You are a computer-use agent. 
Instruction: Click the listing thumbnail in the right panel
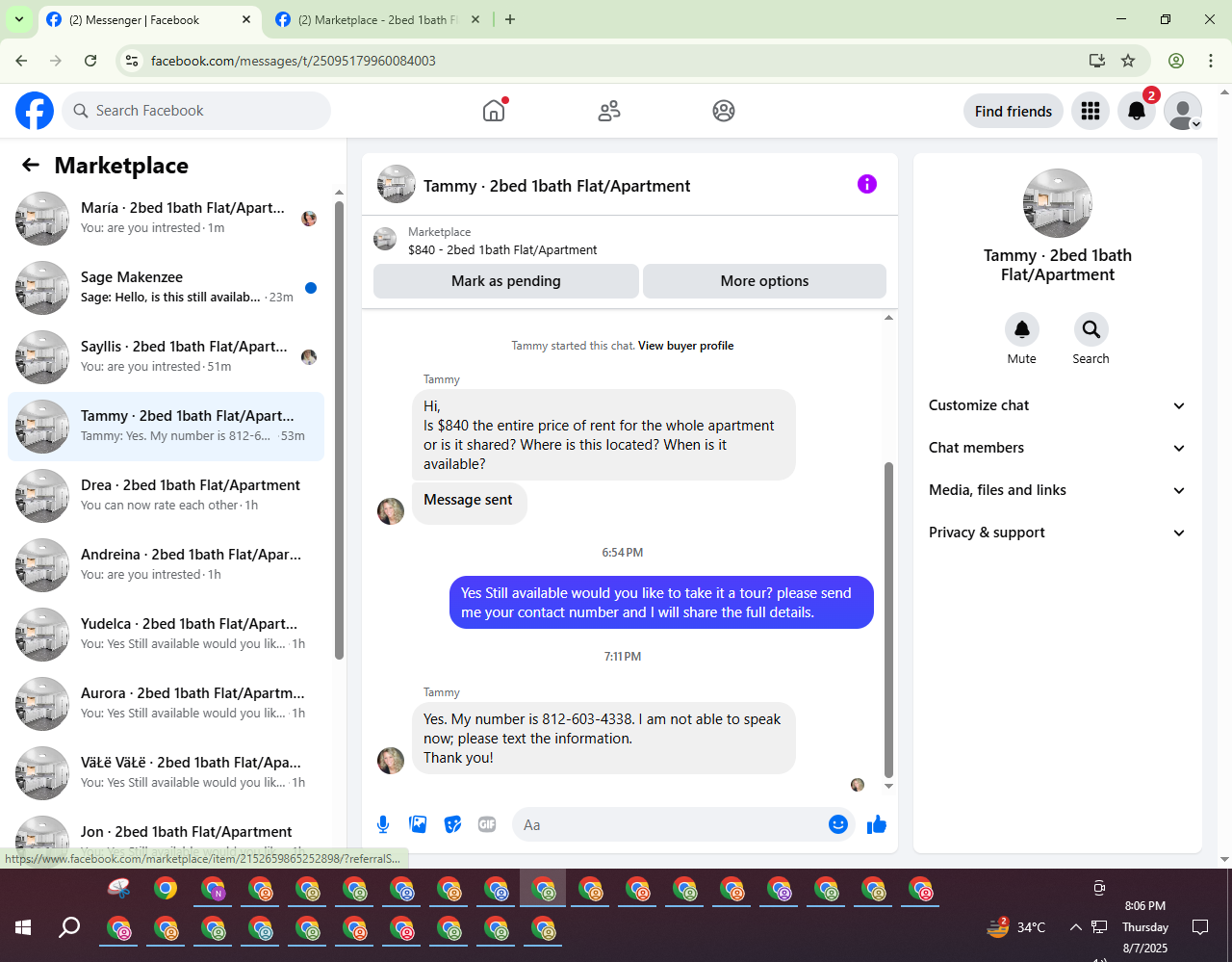tap(1057, 203)
